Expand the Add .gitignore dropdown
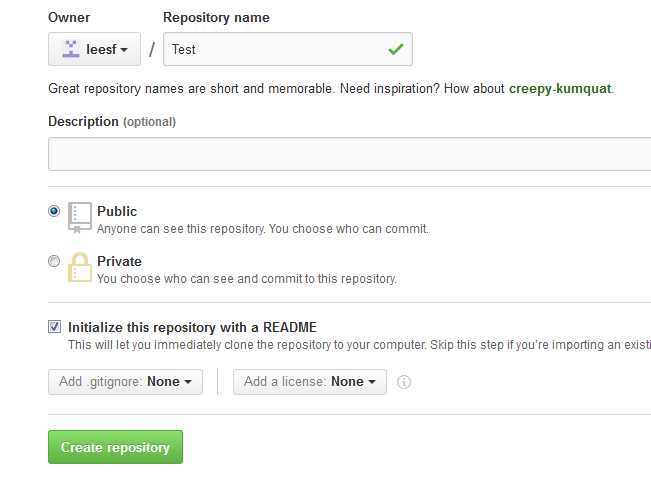This screenshot has width=651, height=492. click(125, 382)
